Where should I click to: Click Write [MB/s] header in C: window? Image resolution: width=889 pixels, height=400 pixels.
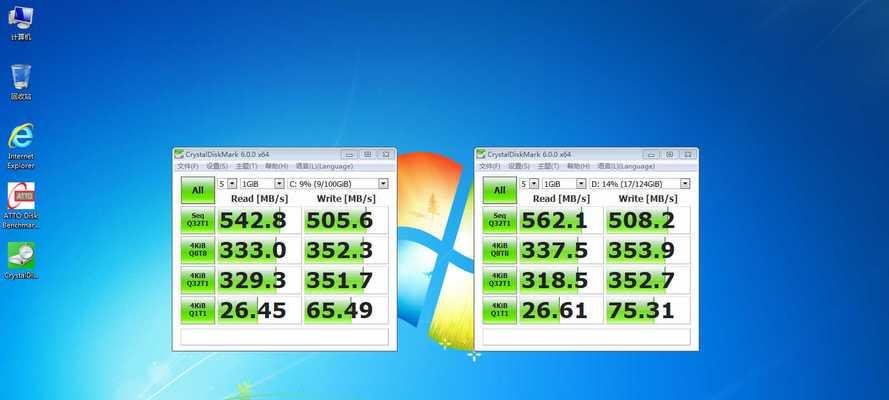(x=346, y=199)
